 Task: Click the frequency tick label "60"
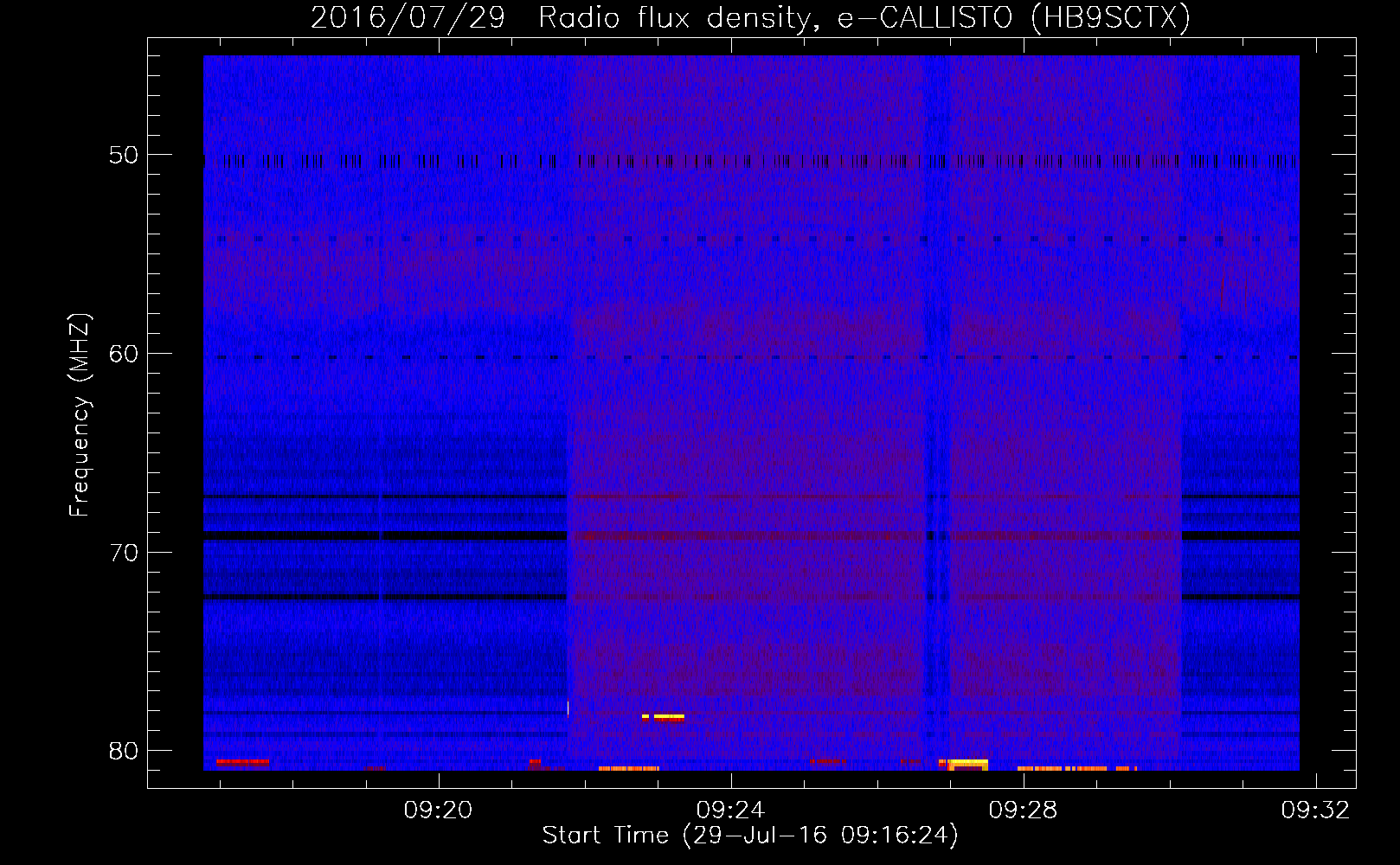tap(124, 354)
